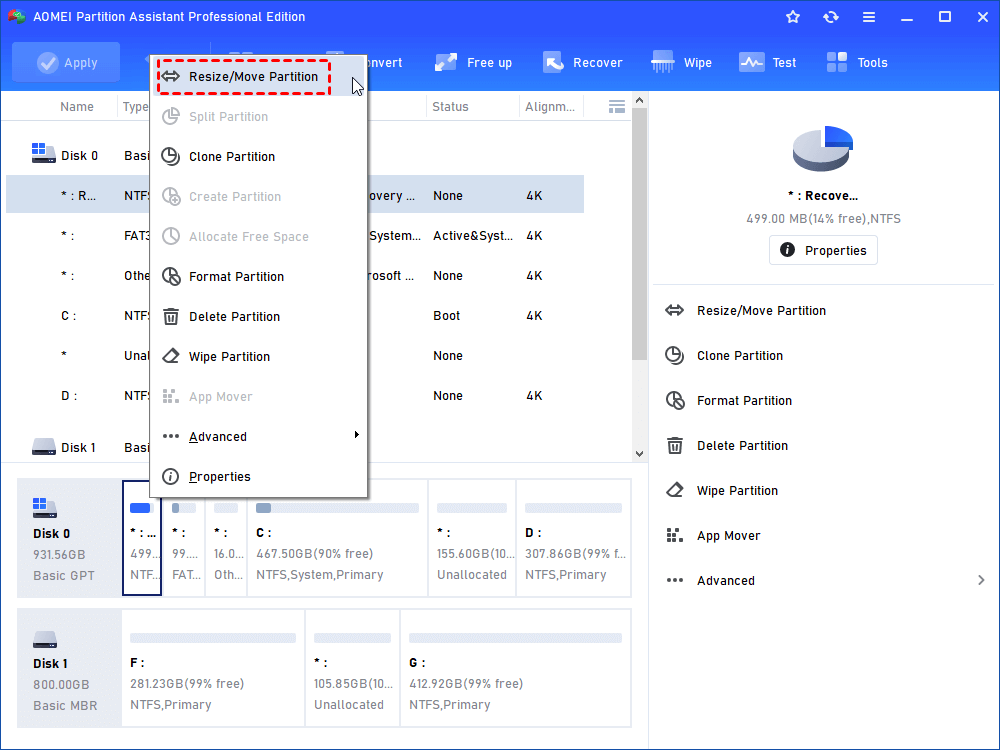Viewport: 1000px width, 750px height.
Task: Select the D : row in partition list
Action: pos(295,396)
